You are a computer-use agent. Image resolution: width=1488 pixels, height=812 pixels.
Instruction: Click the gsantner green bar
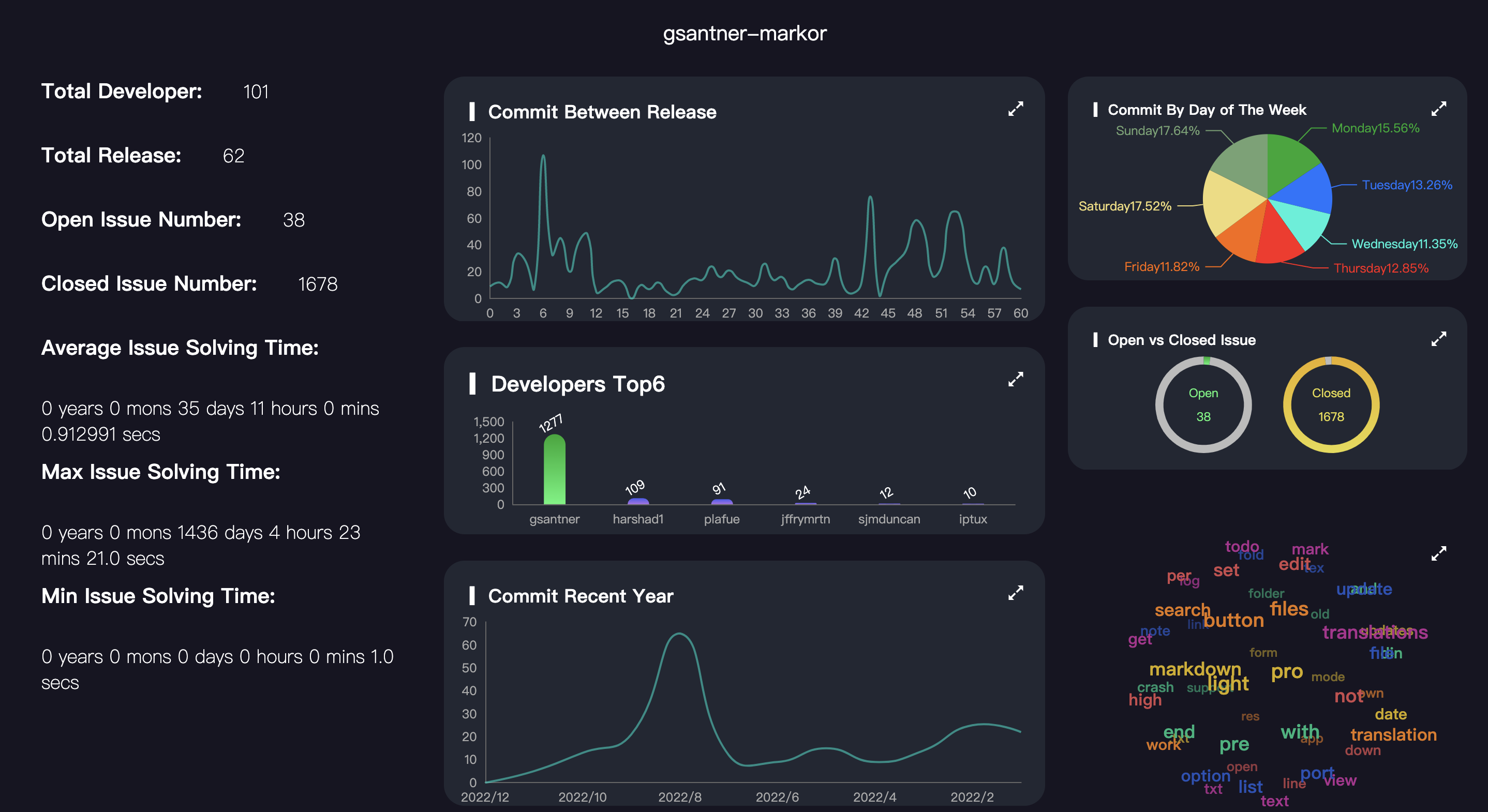(554, 469)
